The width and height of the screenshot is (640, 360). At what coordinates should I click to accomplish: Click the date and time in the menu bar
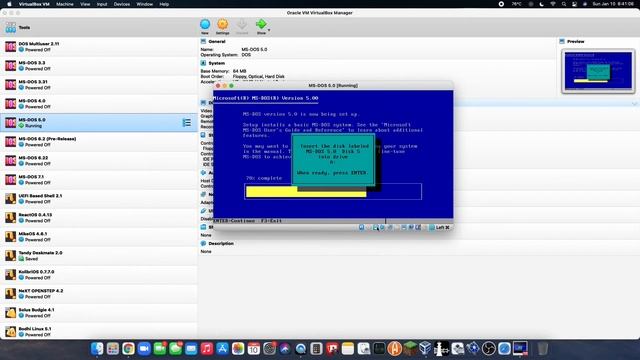[613, 4]
